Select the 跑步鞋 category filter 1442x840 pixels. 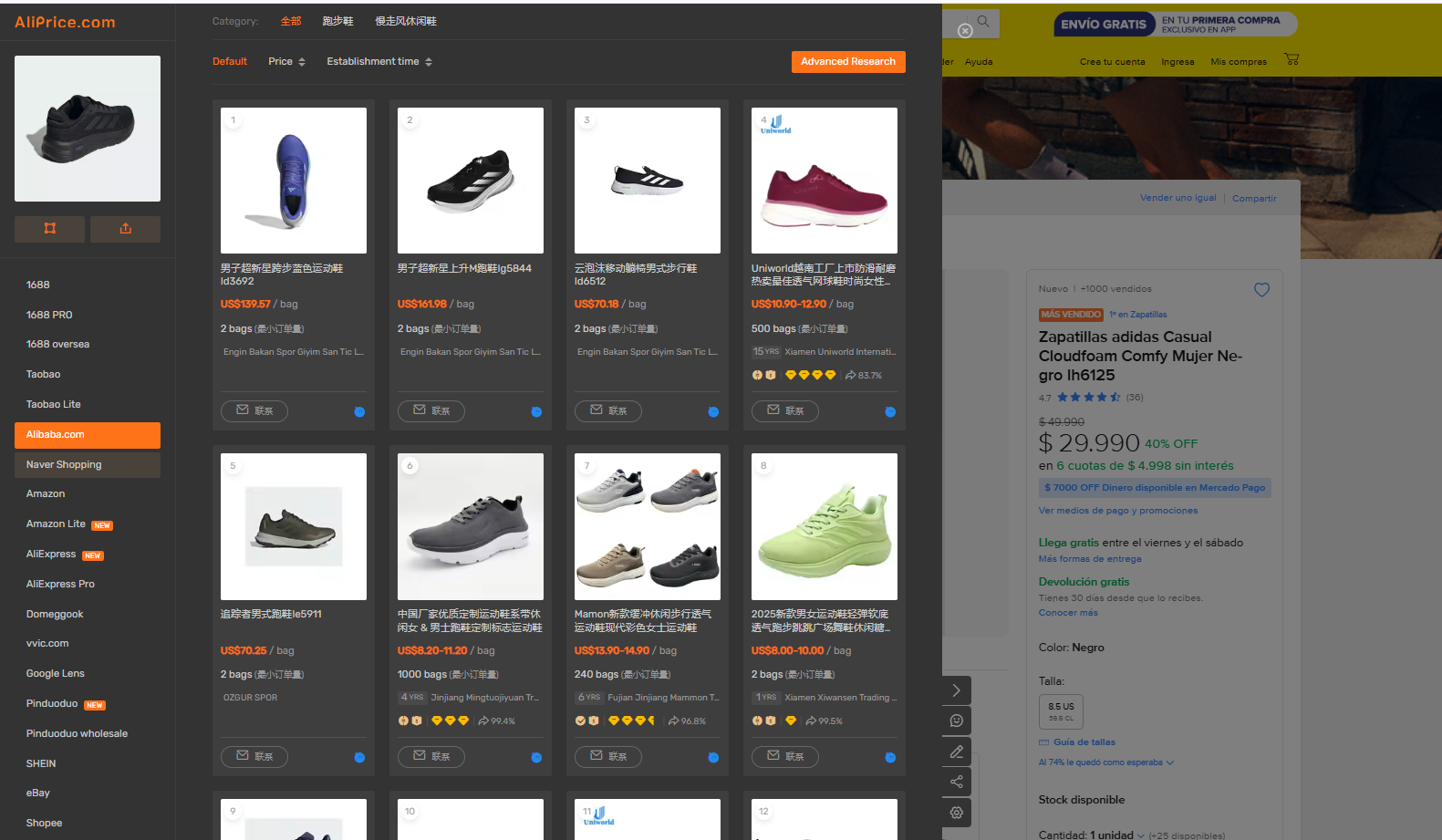(337, 21)
